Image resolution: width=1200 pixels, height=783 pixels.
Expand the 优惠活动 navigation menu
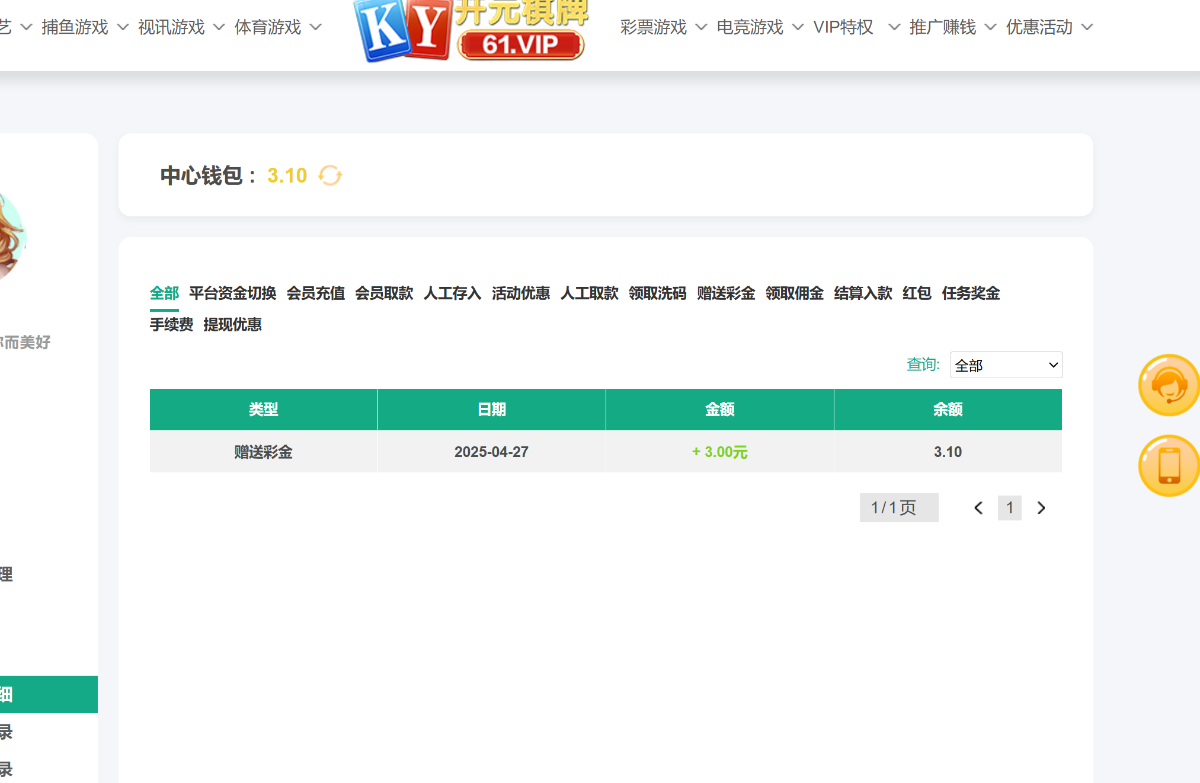click(1049, 28)
